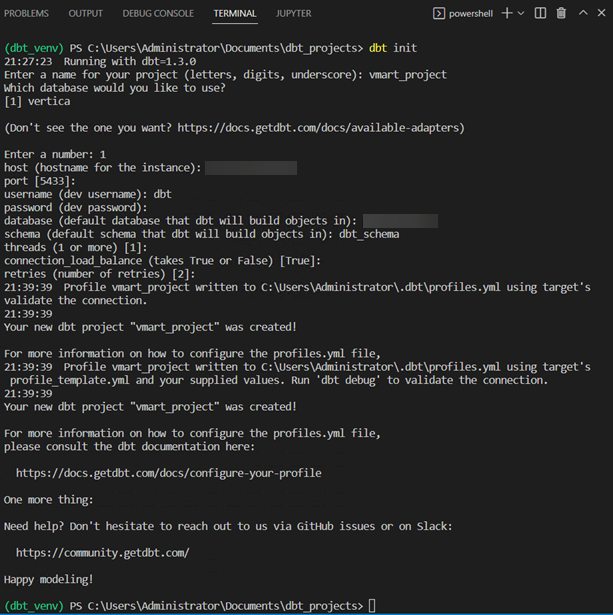613x615 pixels.
Task: Click the connection_load_balance prompt line
Action: 162,261
